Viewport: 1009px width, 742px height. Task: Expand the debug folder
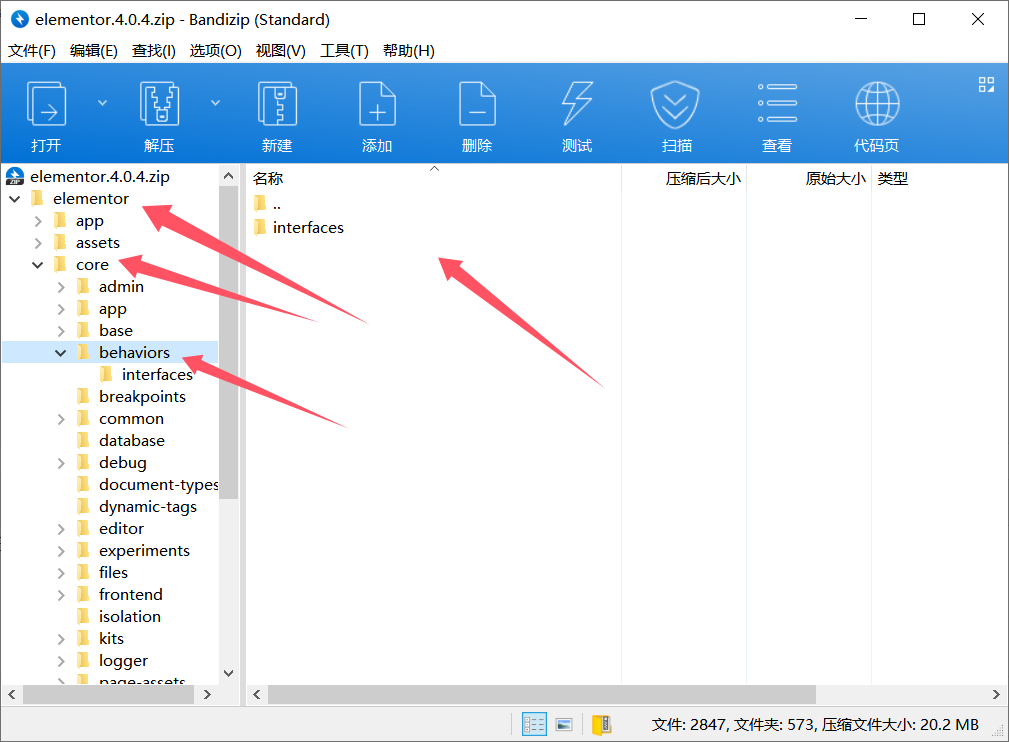[61, 463]
